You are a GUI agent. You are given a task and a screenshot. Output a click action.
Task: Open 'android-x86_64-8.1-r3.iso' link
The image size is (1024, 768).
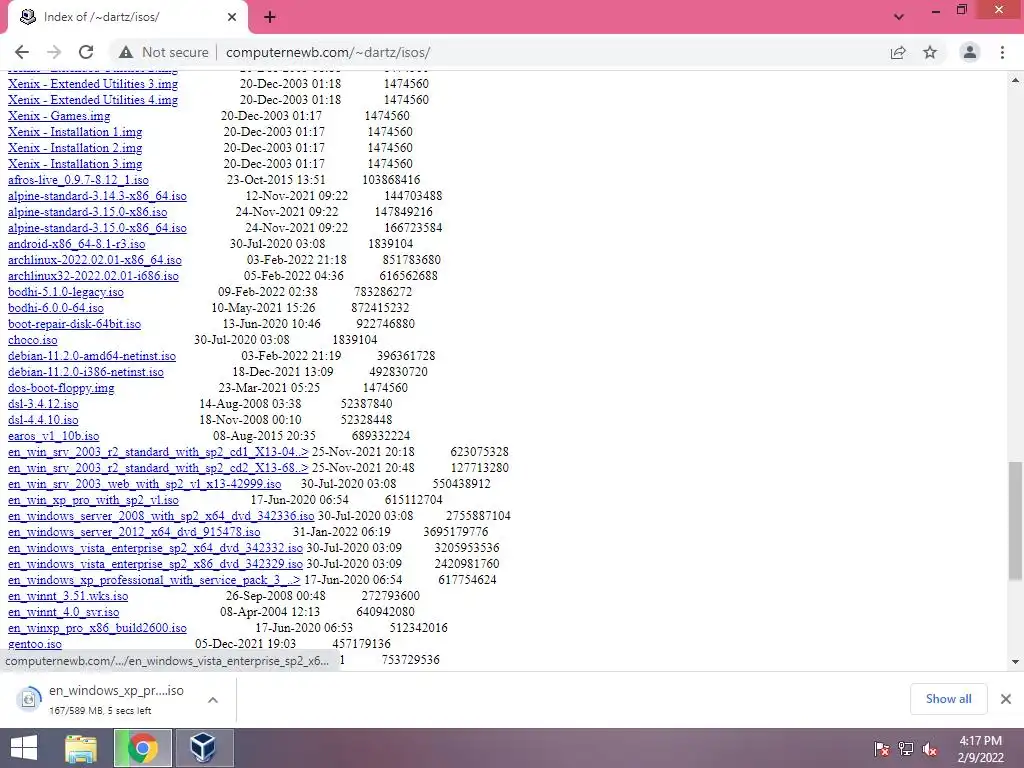tap(76, 244)
